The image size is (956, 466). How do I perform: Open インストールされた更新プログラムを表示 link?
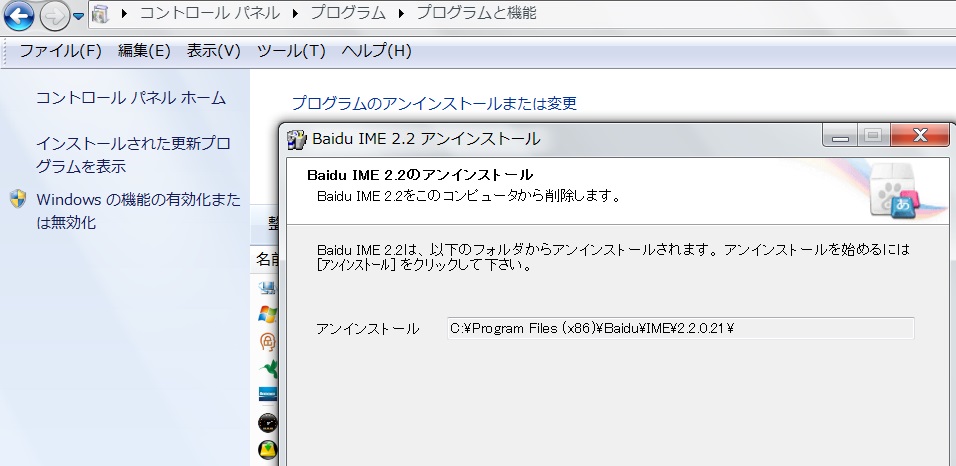click(133, 155)
